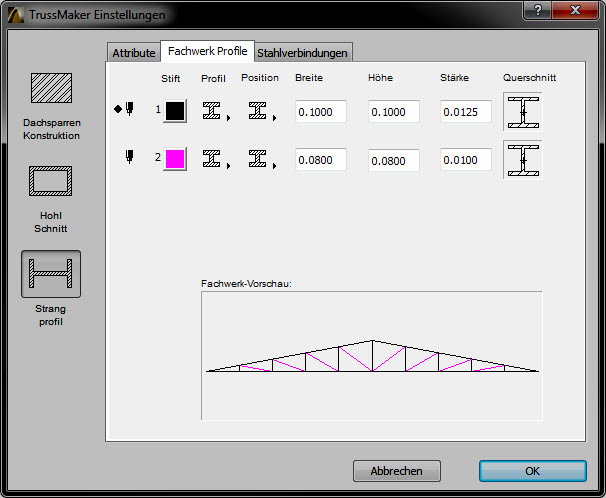606x498 pixels.
Task: Click the Strang profil label
Action: point(51,315)
